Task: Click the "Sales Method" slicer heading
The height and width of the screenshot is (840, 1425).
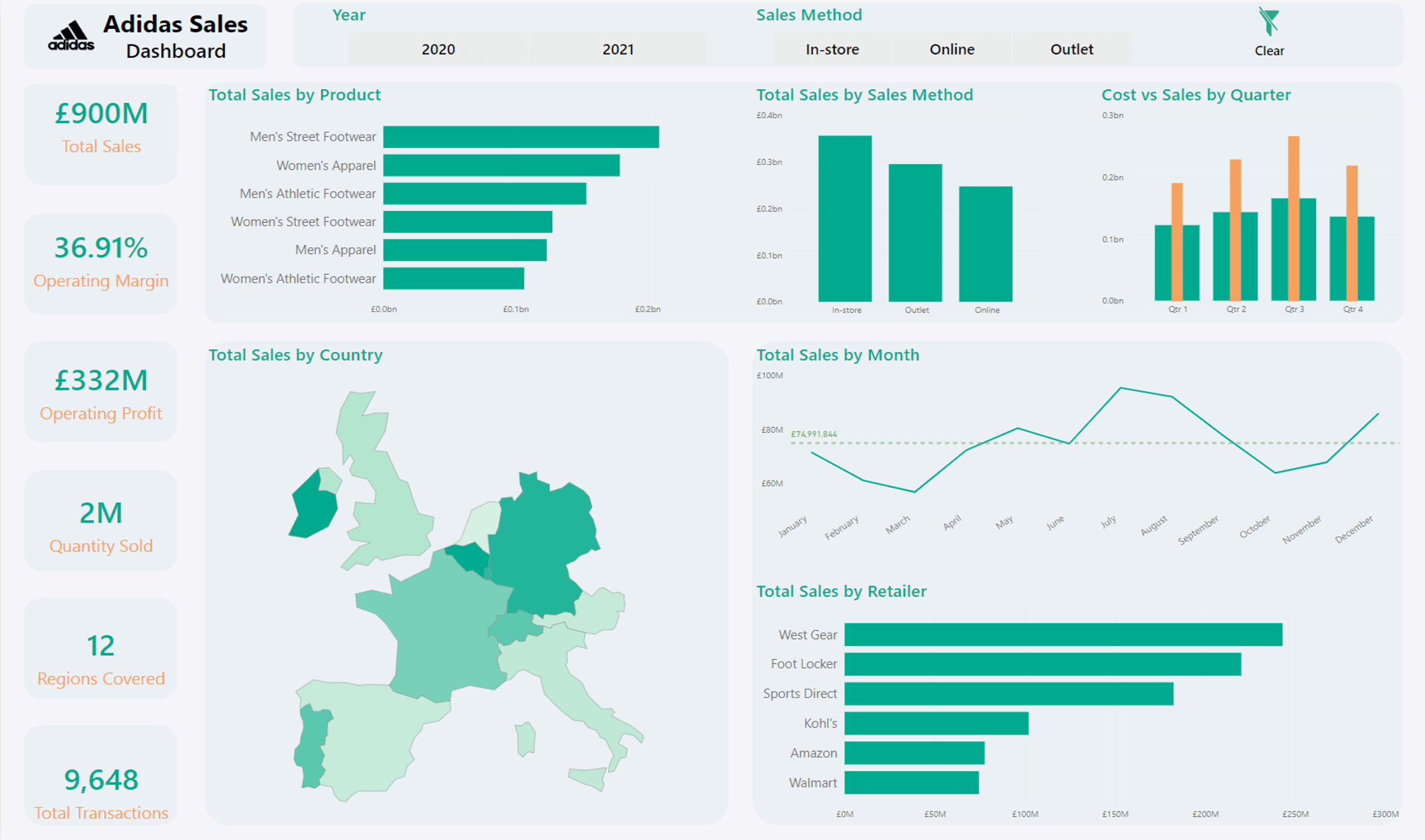Action: [809, 15]
